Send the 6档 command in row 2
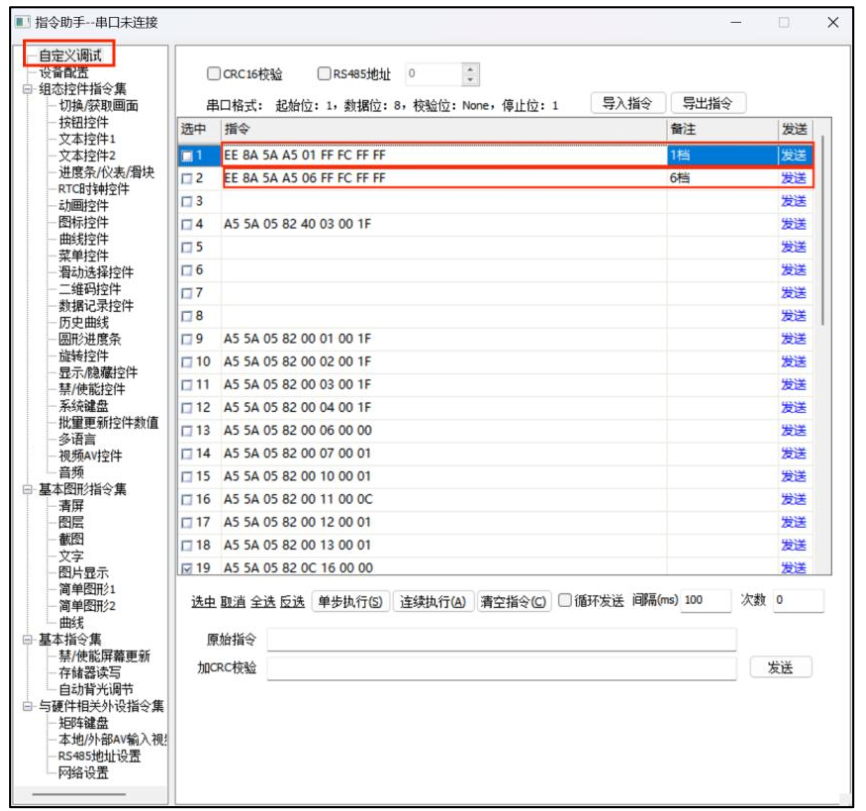This screenshot has height=811, width=866. (x=794, y=178)
